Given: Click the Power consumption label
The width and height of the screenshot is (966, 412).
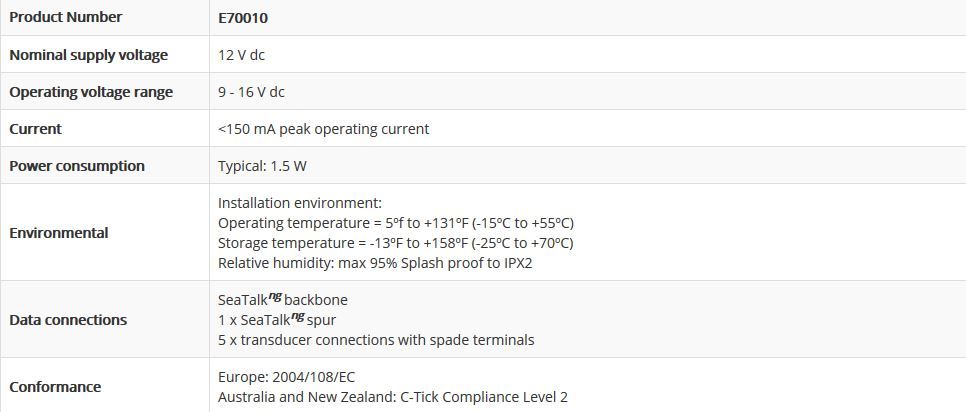Looking at the screenshot, I should pos(77,166).
